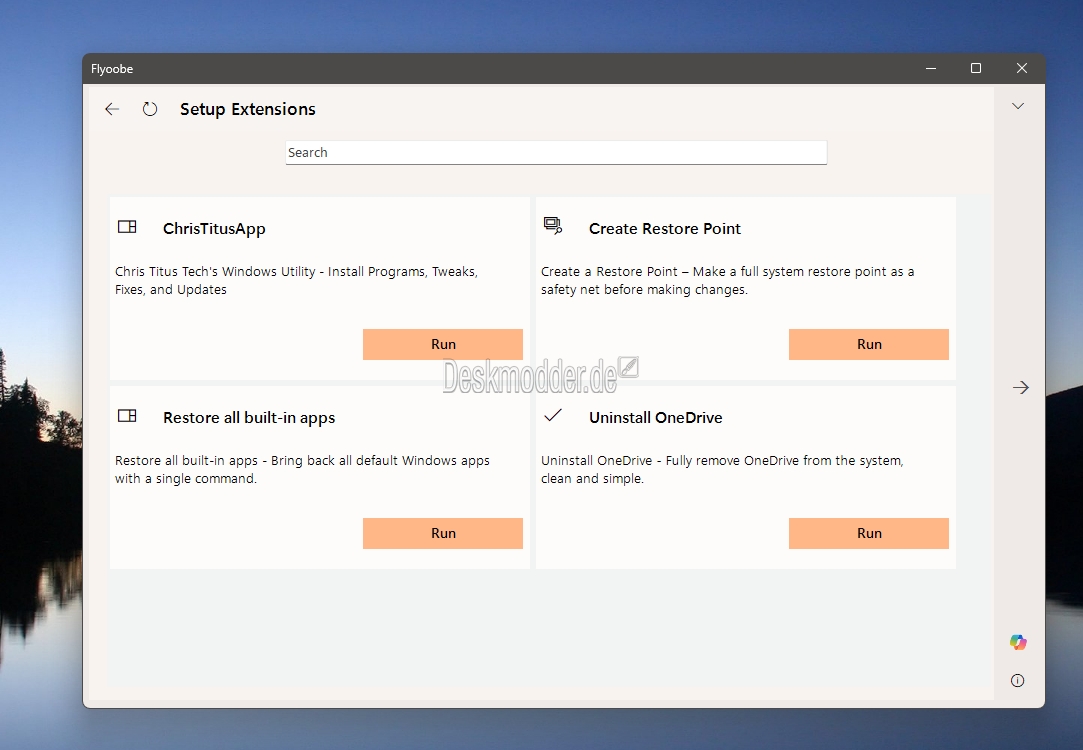The width and height of the screenshot is (1083, 750).
Task: Select the ChrisTitusApp title text
Action: 214,229
